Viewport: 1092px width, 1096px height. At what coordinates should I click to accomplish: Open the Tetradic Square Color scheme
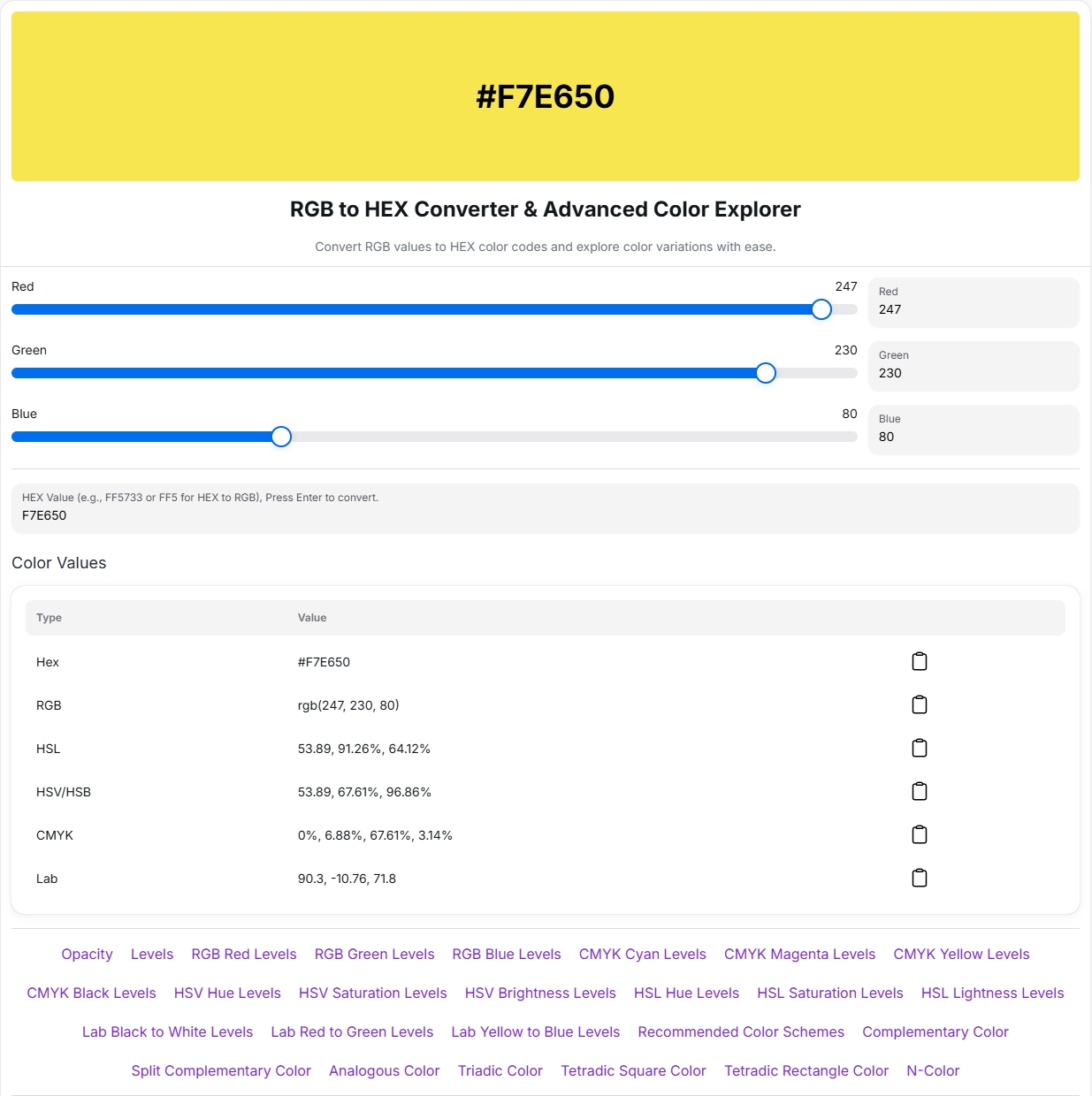pos(633,1070)
